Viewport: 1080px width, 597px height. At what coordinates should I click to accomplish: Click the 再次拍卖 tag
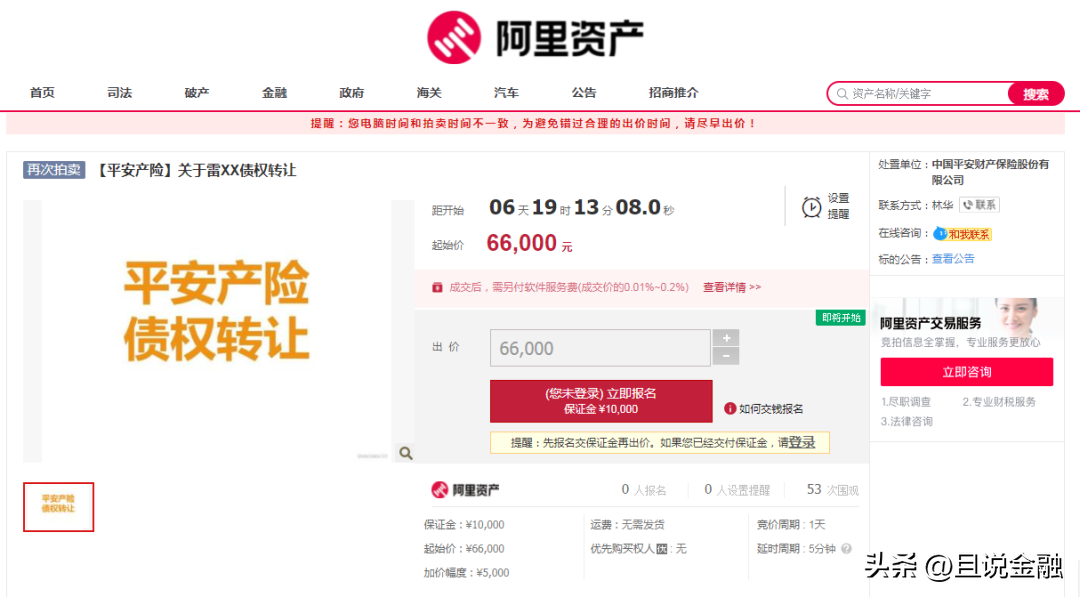(54, 170)
